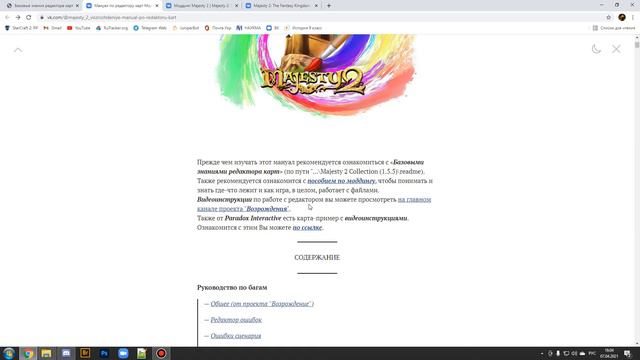Open the screen recorder red button icon
Viewport: 640px width, 360px height.
coord(161,353)
